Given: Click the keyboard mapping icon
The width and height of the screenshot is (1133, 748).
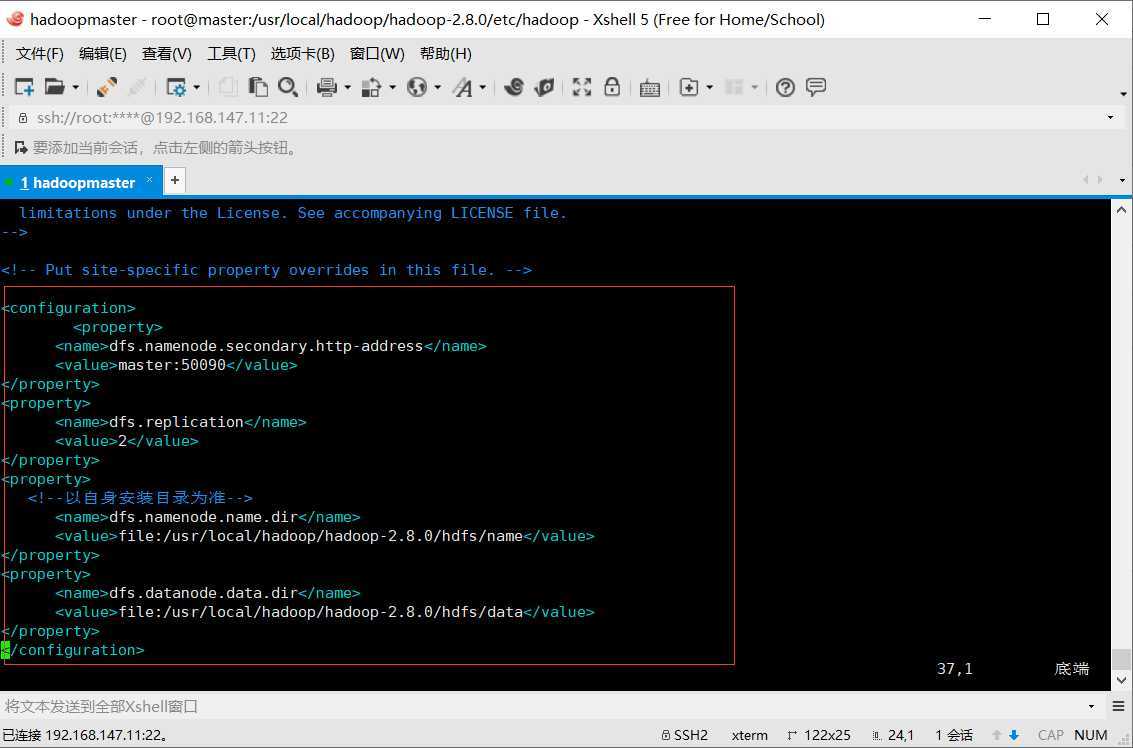Looking at the screenshot, I should point(650,87).
